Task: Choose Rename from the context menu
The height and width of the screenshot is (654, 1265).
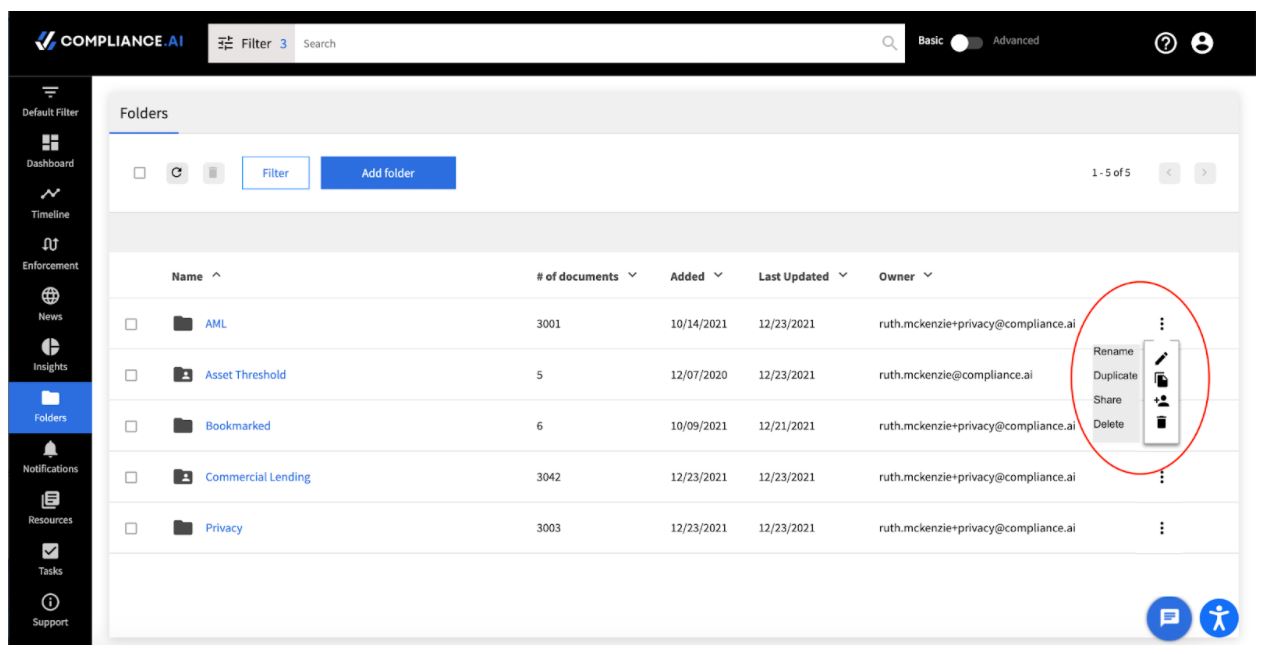Action: tap(1113, 352)
